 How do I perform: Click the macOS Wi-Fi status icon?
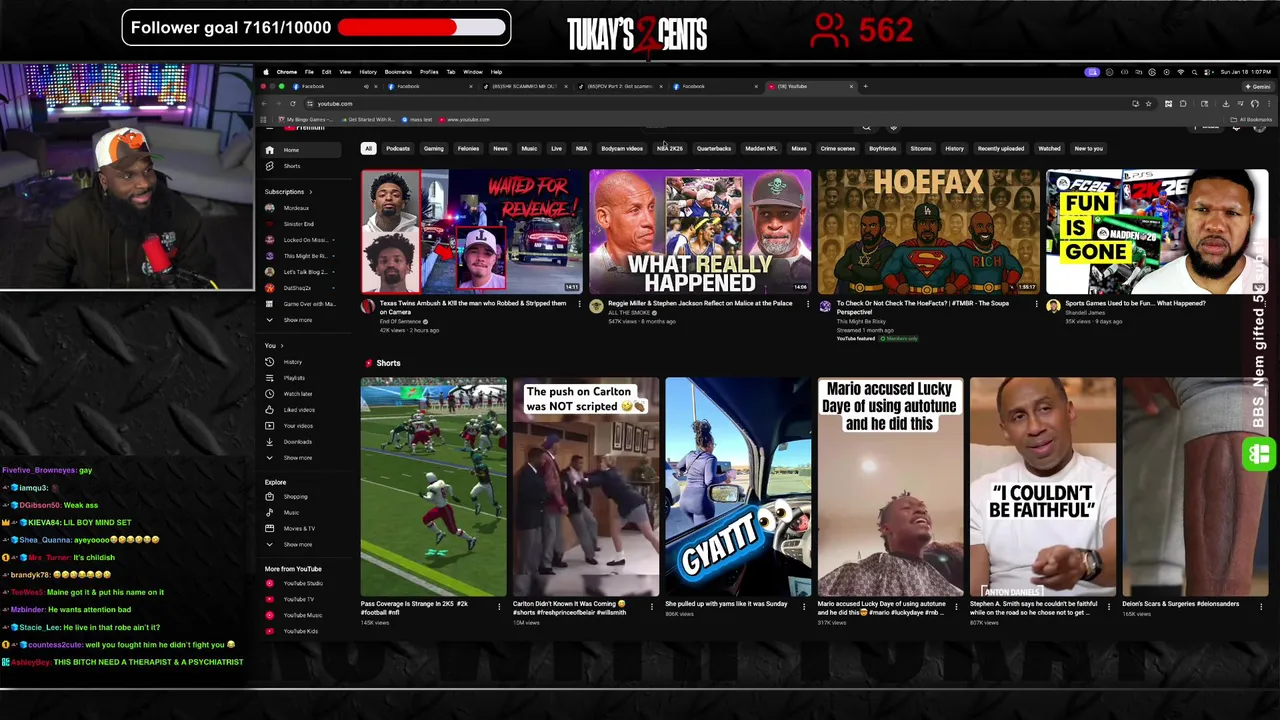click(1181, 72)
